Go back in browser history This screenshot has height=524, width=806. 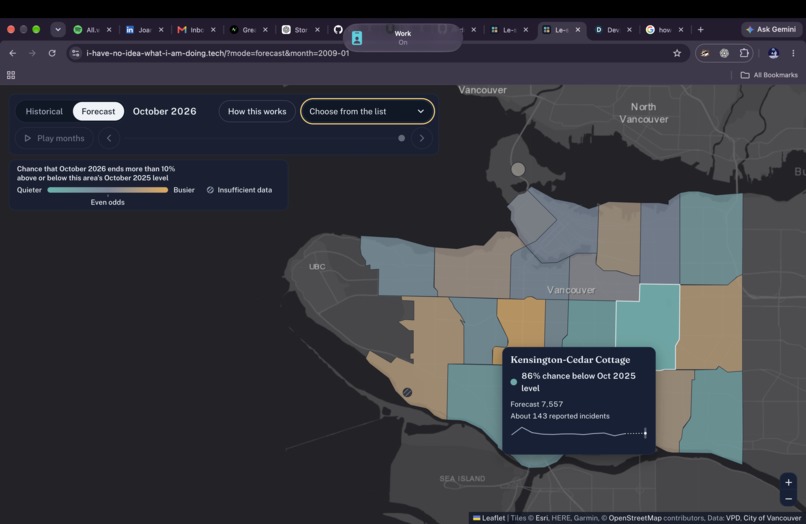pos(13,53)
